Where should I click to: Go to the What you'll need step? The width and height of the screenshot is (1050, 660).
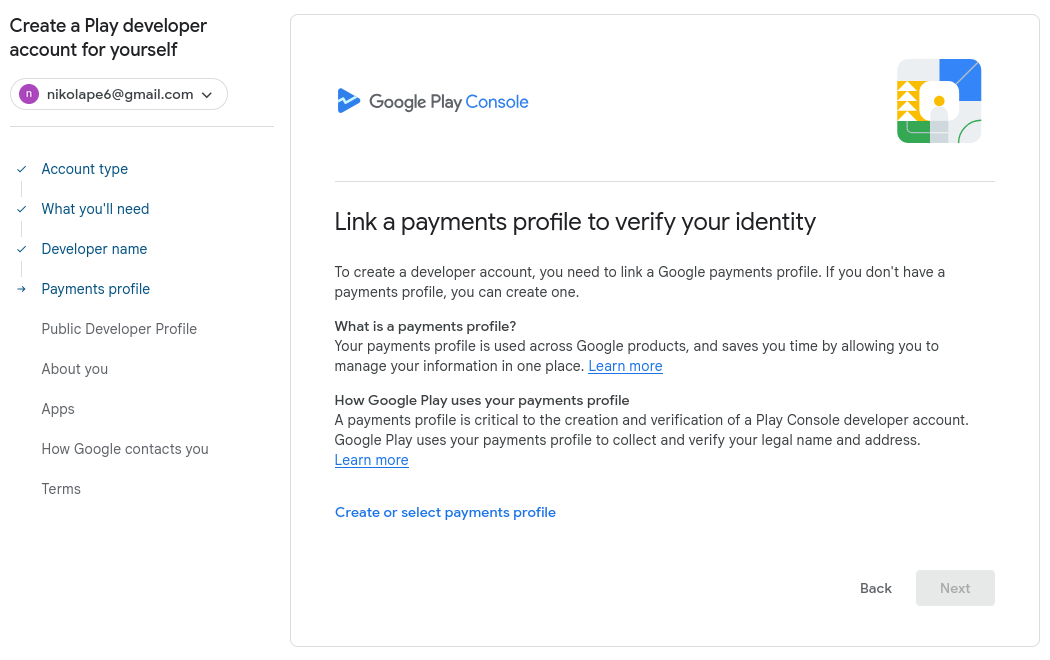[x=95, y=209]
